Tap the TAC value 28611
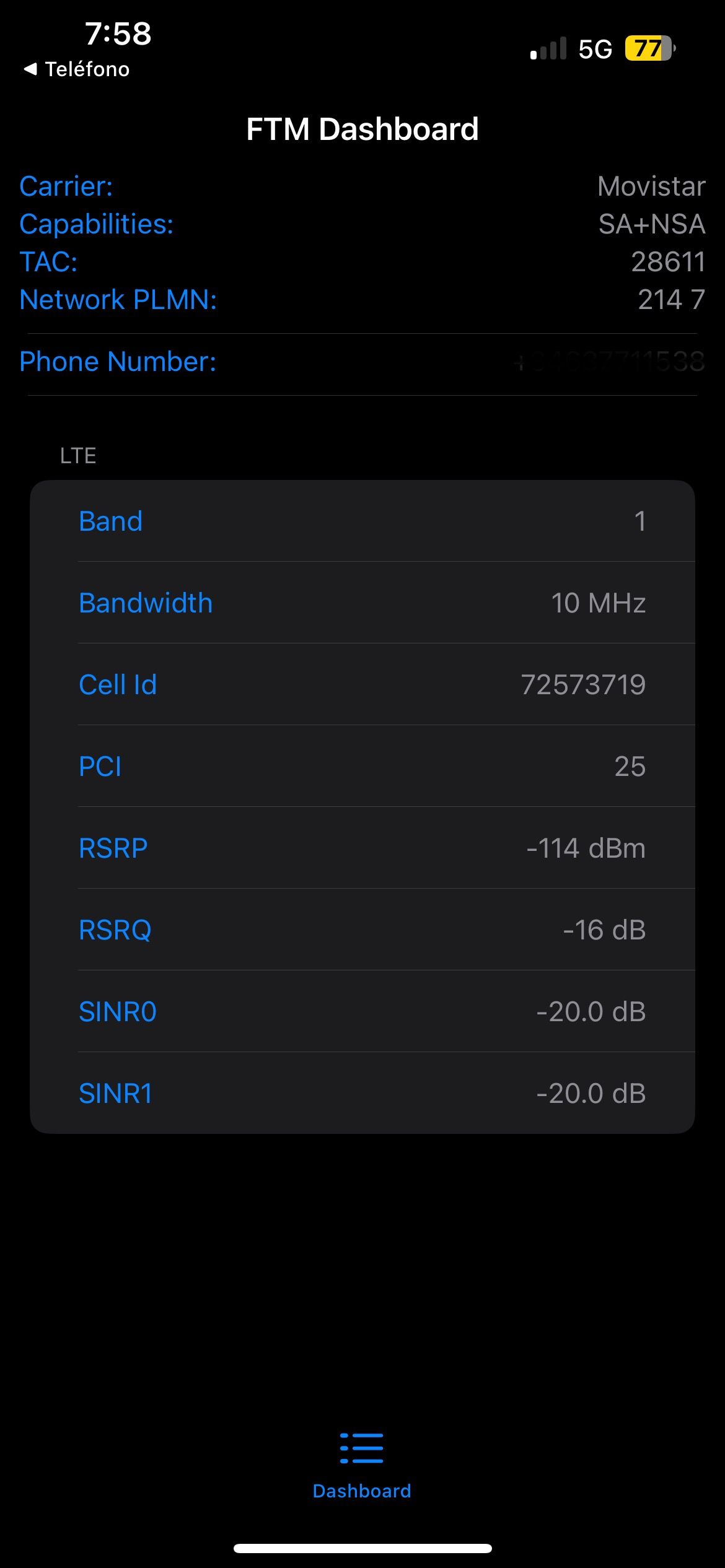The image size is (725, 1568). click(x=668, y=262)
